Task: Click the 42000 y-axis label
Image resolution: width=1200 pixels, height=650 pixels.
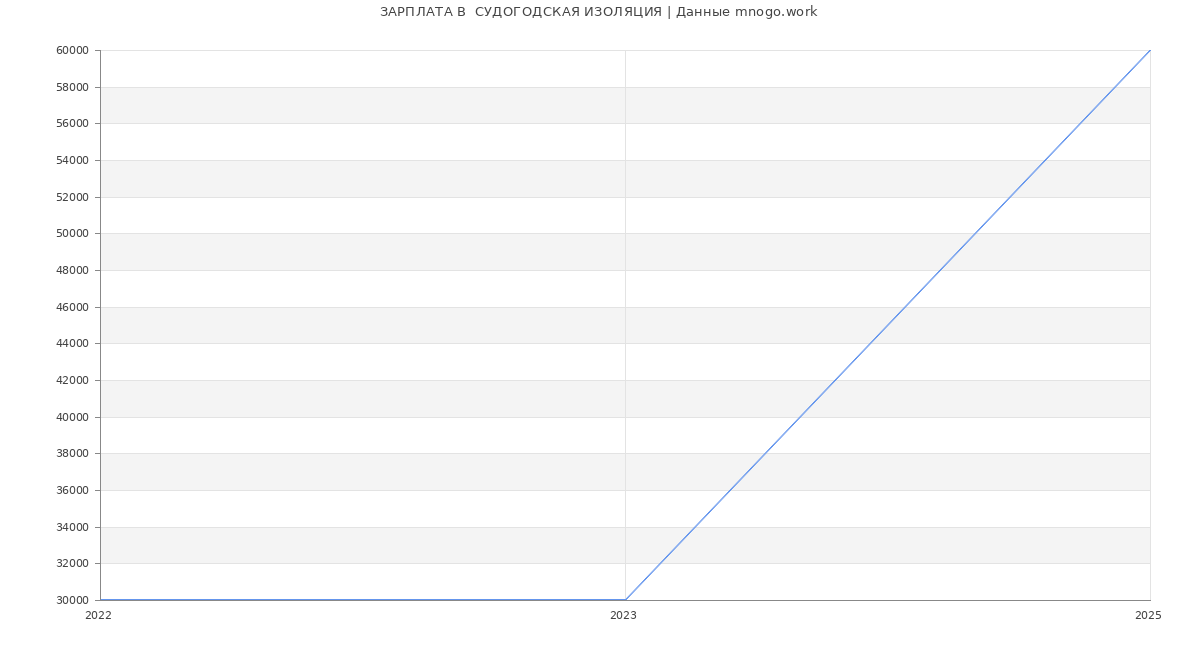Action: point(72,381)
